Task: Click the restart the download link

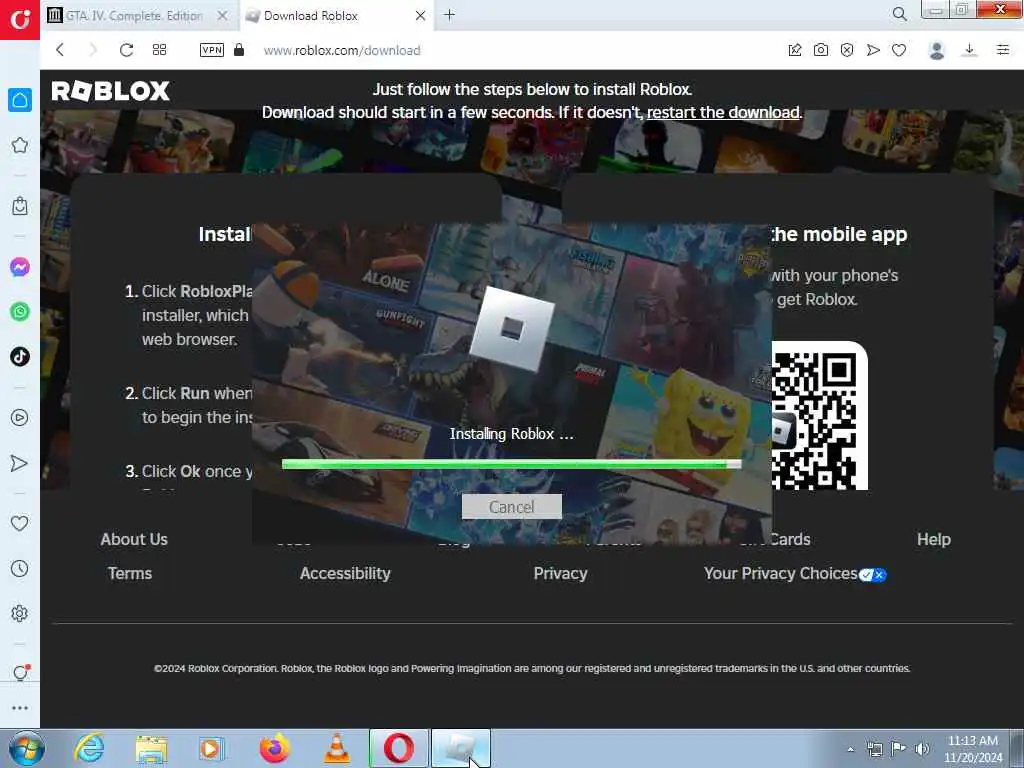Action: 723,112
